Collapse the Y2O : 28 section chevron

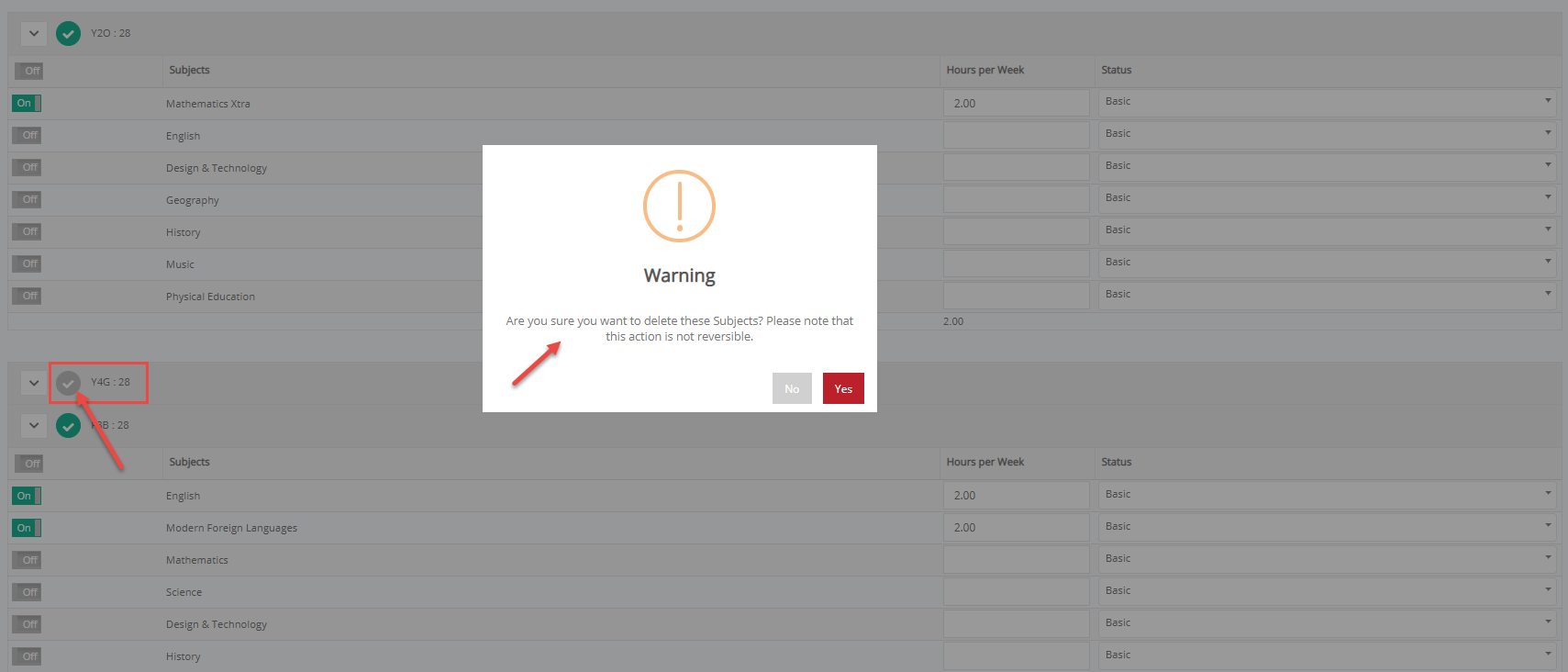34,34
